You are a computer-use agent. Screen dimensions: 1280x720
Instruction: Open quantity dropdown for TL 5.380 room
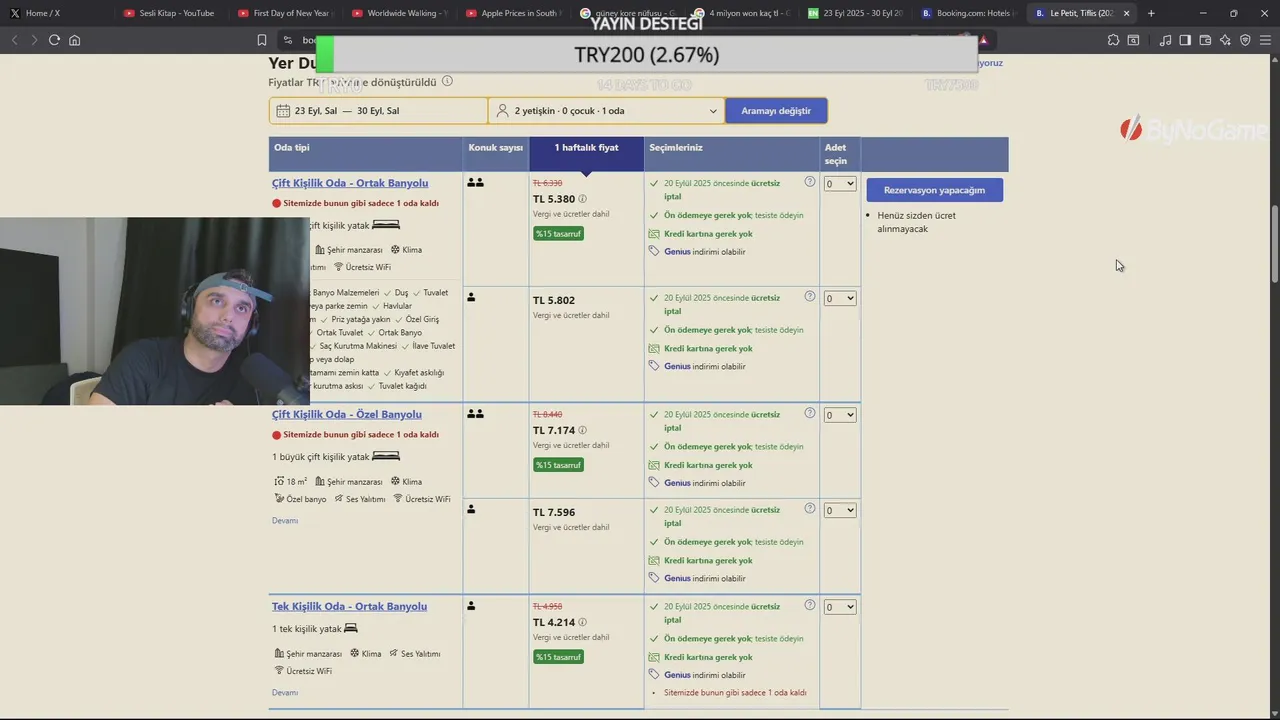[840, 184]
